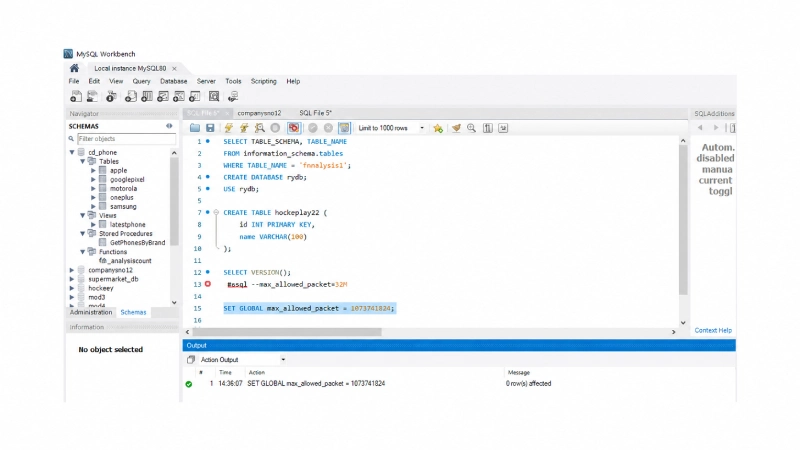Collapse the Views folder
This screenshot has width=800, height=450.
pyautogui.click(x=83, y=215)
